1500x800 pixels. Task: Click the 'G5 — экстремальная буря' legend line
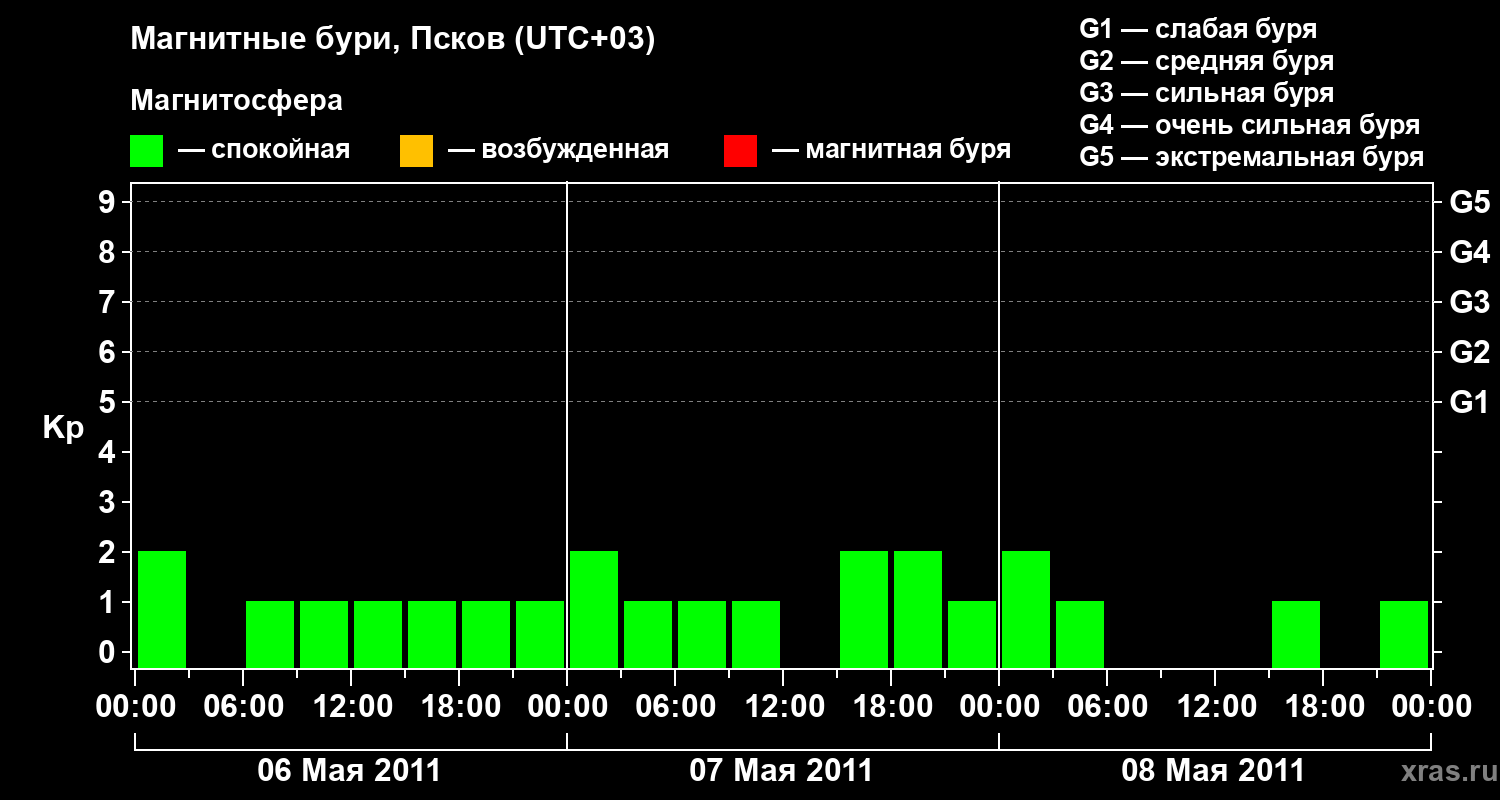coord(1252,157)
